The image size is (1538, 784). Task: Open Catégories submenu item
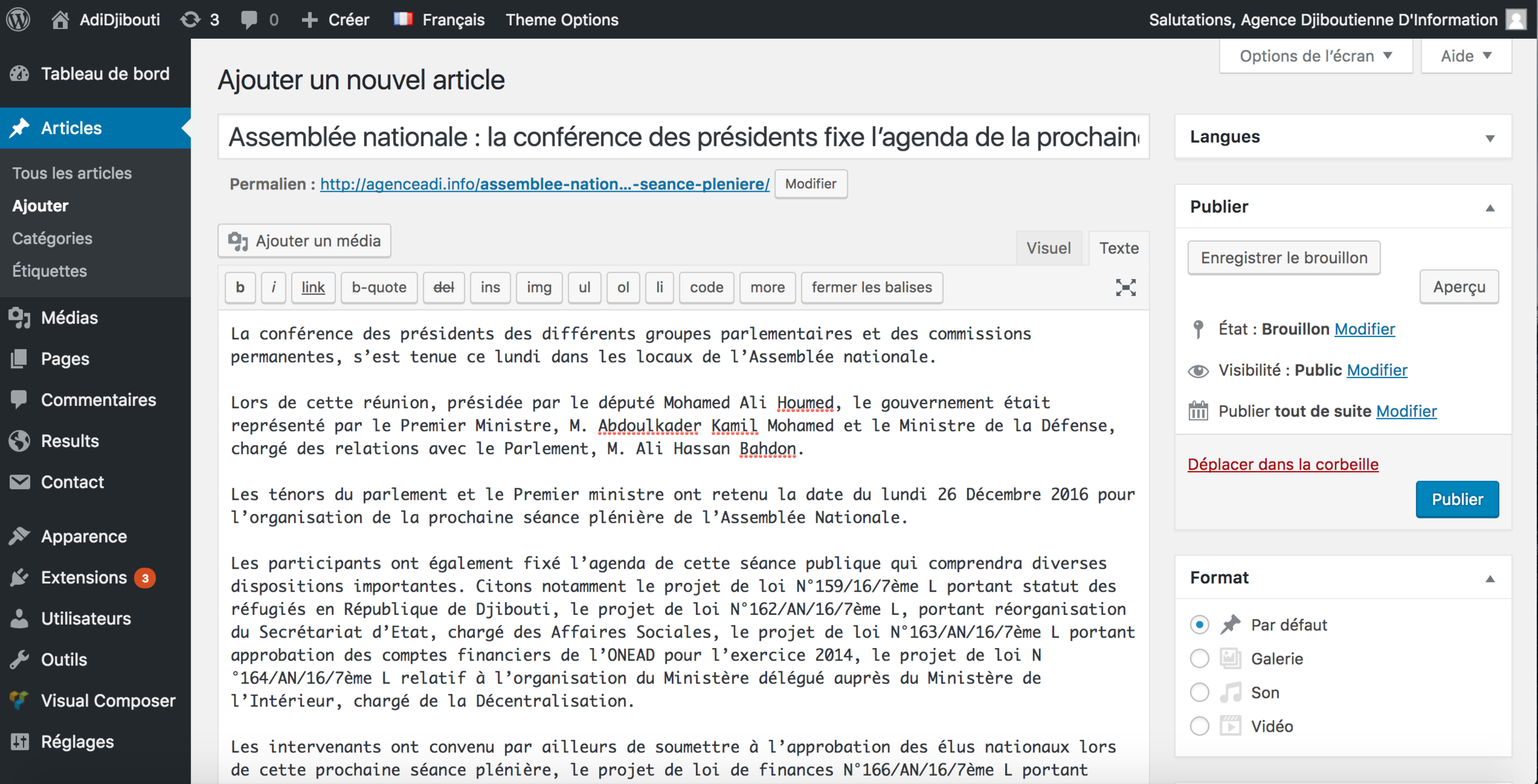click(52, 238)
